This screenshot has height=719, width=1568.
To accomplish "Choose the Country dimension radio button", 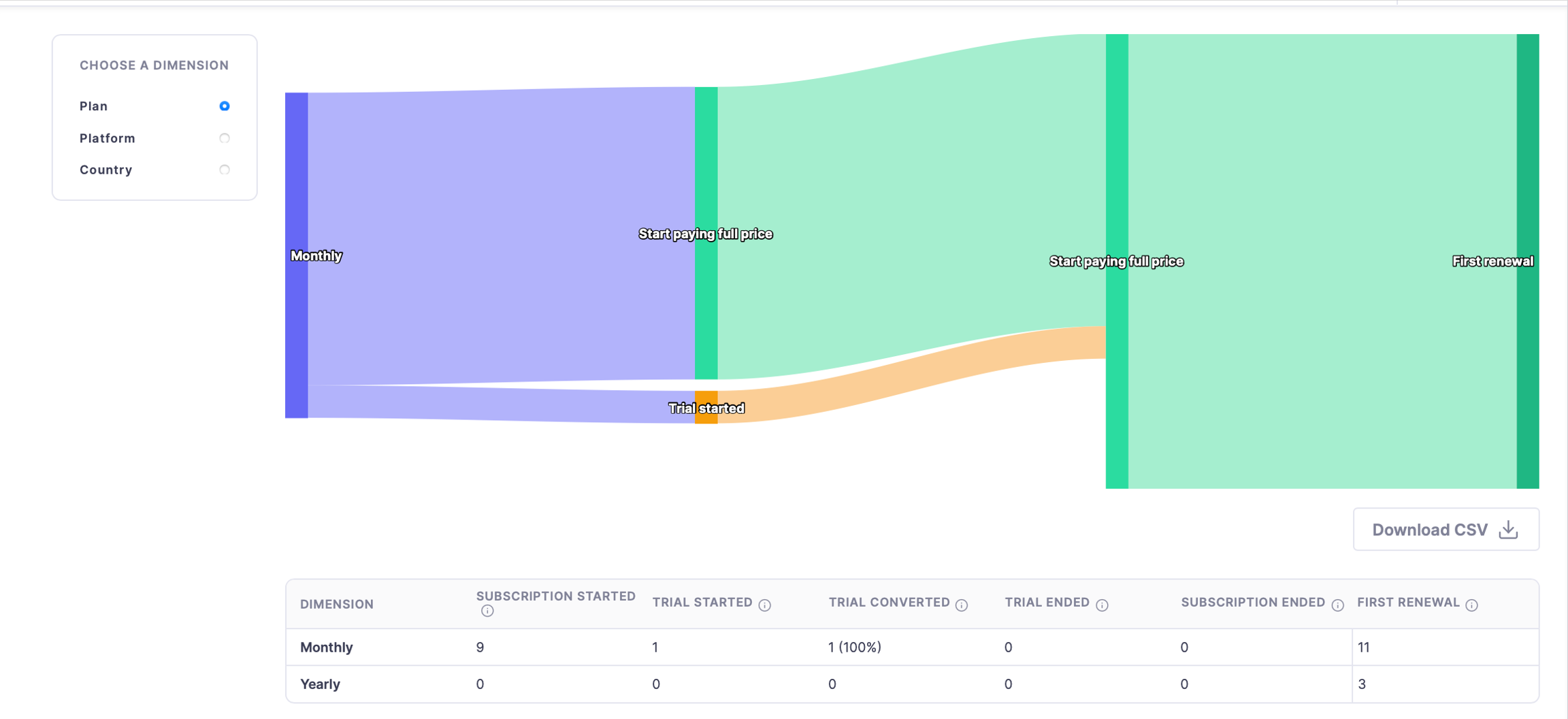I will [x=225, y=170].
